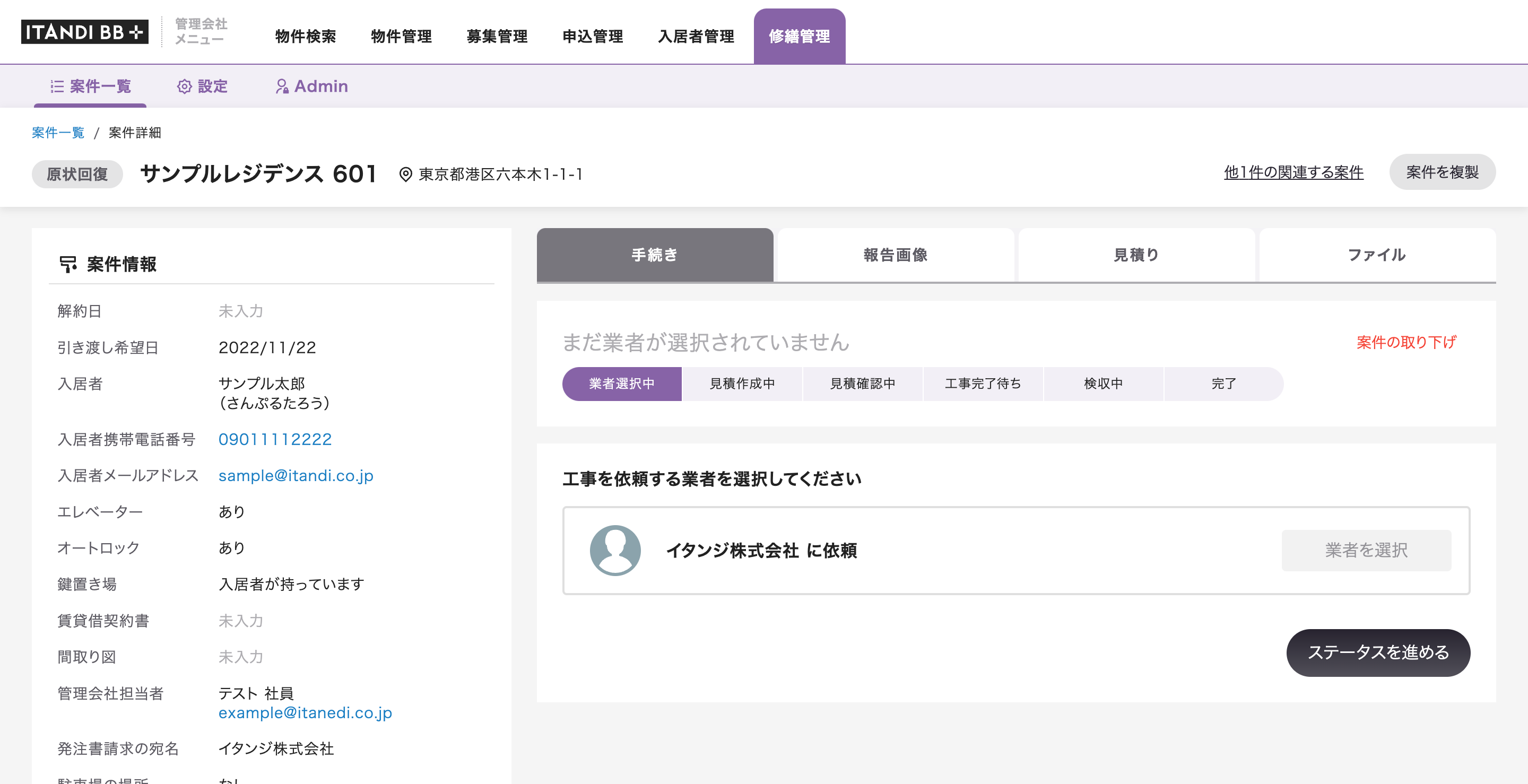Click the テスト 社員 staff name
This screenshot has width=1528, height=784.
[256, 693]
